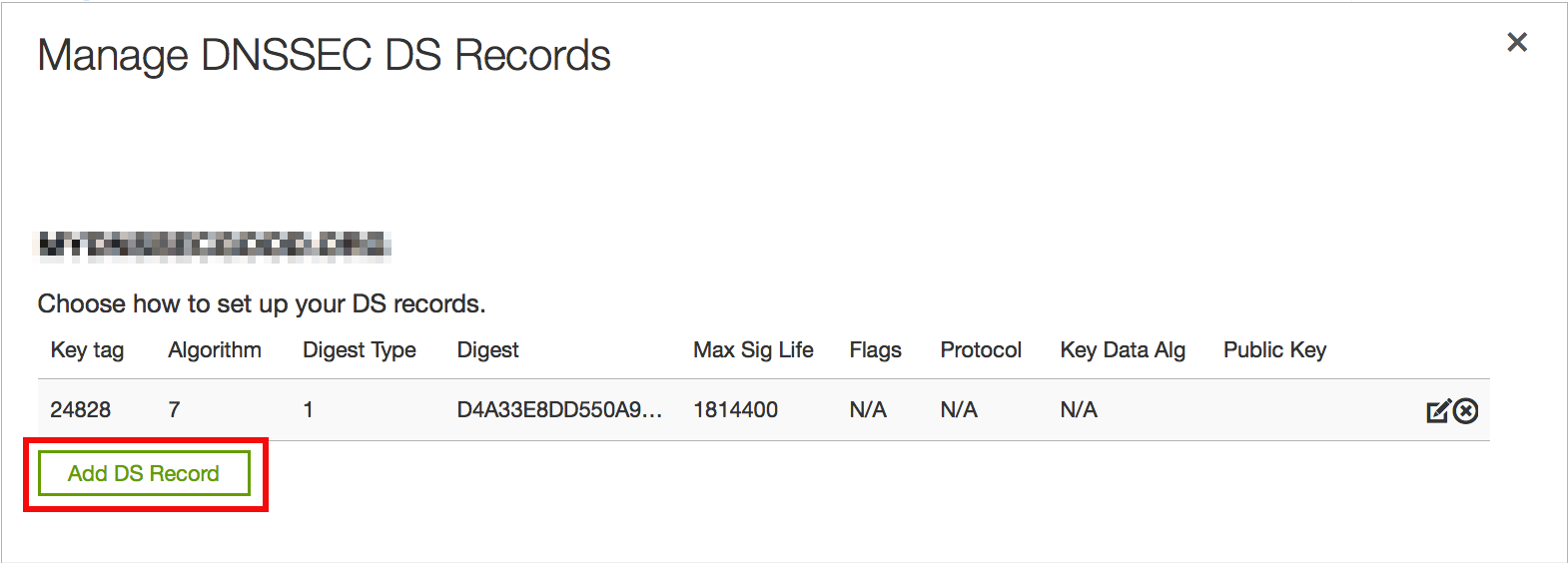Screen dimensions: 1568x563
Task: Click the blurred domain name text
Action: [214, 245]
